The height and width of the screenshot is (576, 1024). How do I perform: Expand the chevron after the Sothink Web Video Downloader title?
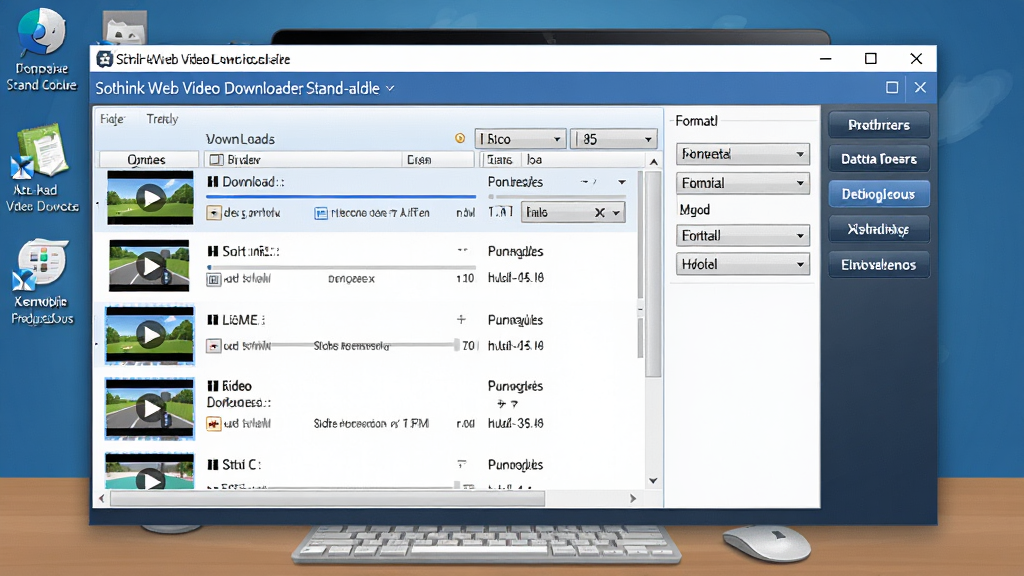point(390,88)
